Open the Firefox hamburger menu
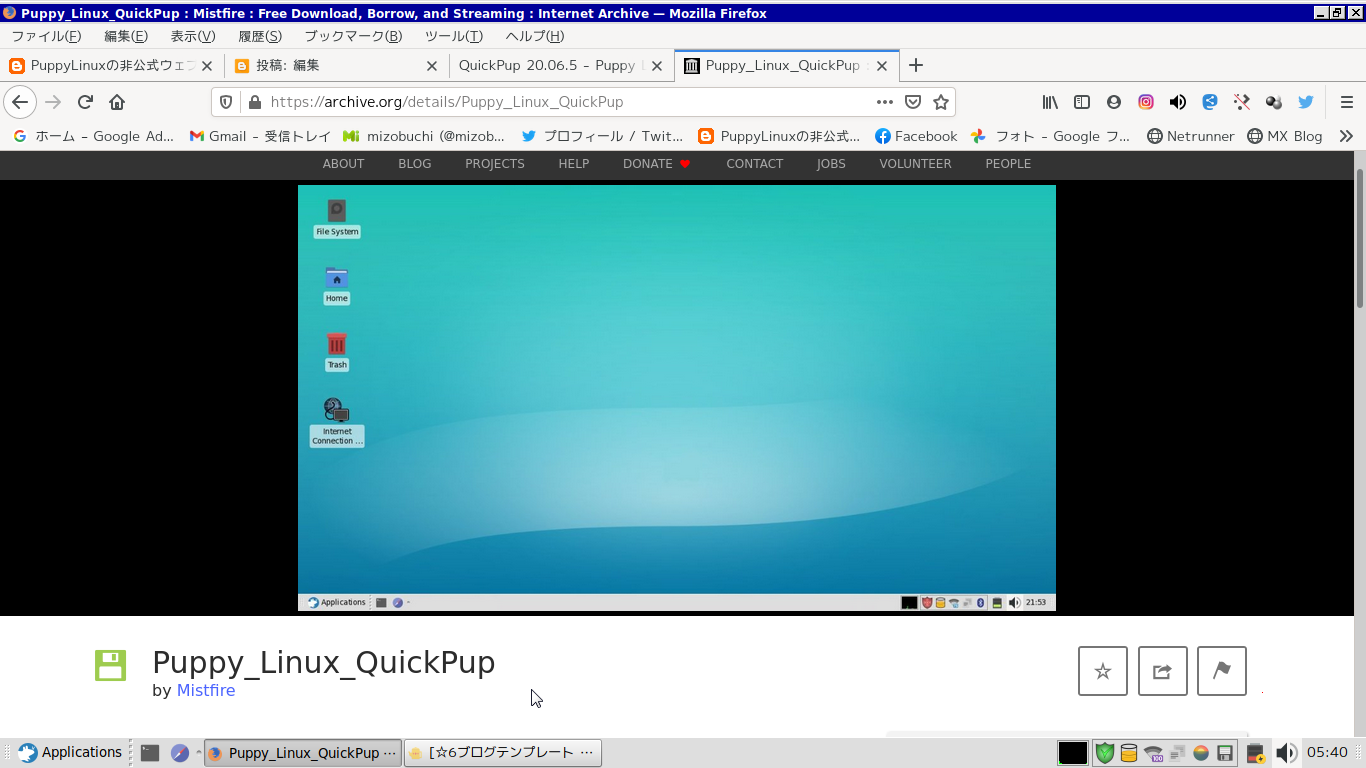The width and height of the screenshot is (1366, 768). pos(1347,101)
